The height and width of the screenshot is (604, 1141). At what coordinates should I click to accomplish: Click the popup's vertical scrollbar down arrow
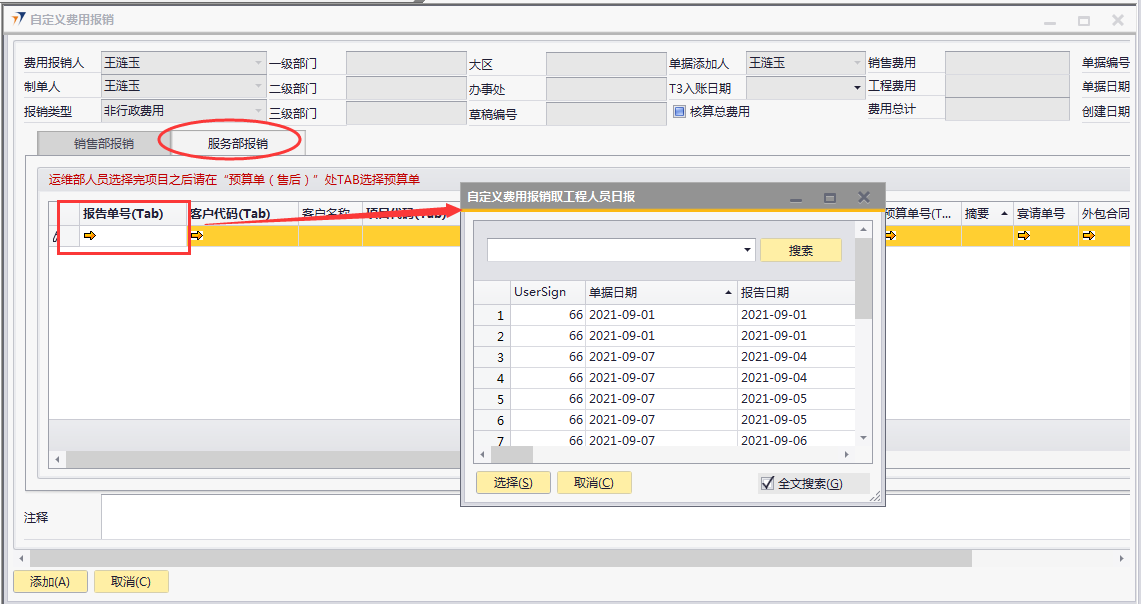(x=863, y=438)
